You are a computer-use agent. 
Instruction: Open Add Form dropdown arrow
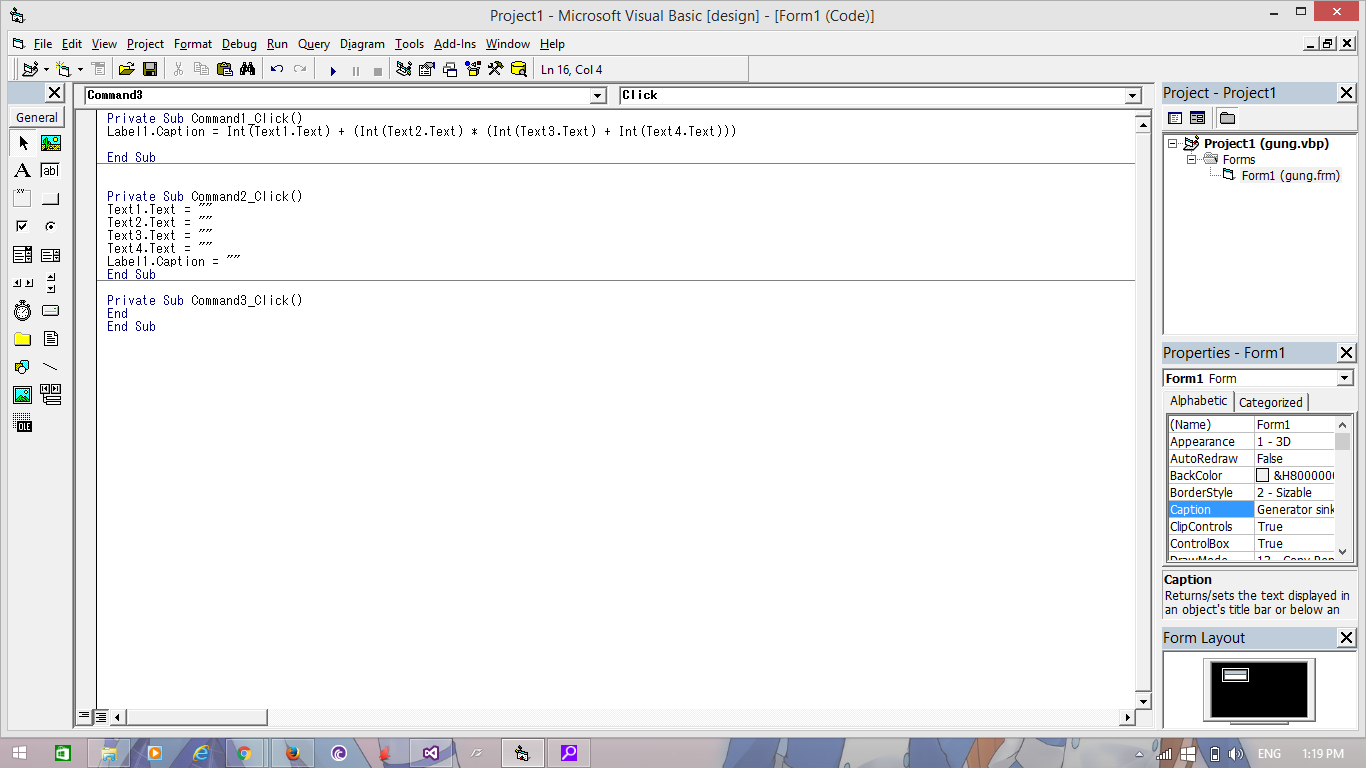[x=80, y=69]
